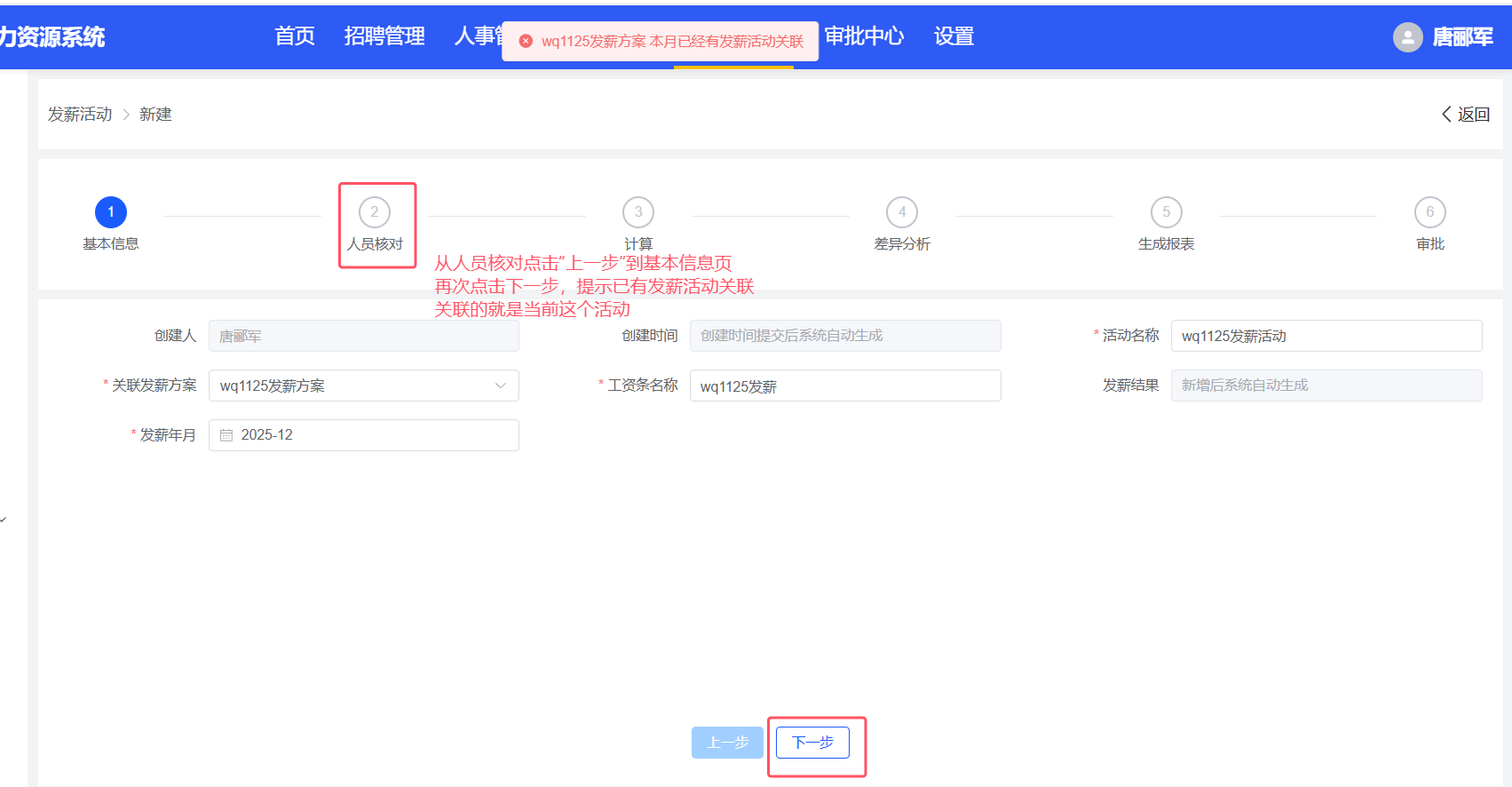Click the 上一步 button
The height and width of the screenshot is (787, 1512).
[x=727, y=743]
